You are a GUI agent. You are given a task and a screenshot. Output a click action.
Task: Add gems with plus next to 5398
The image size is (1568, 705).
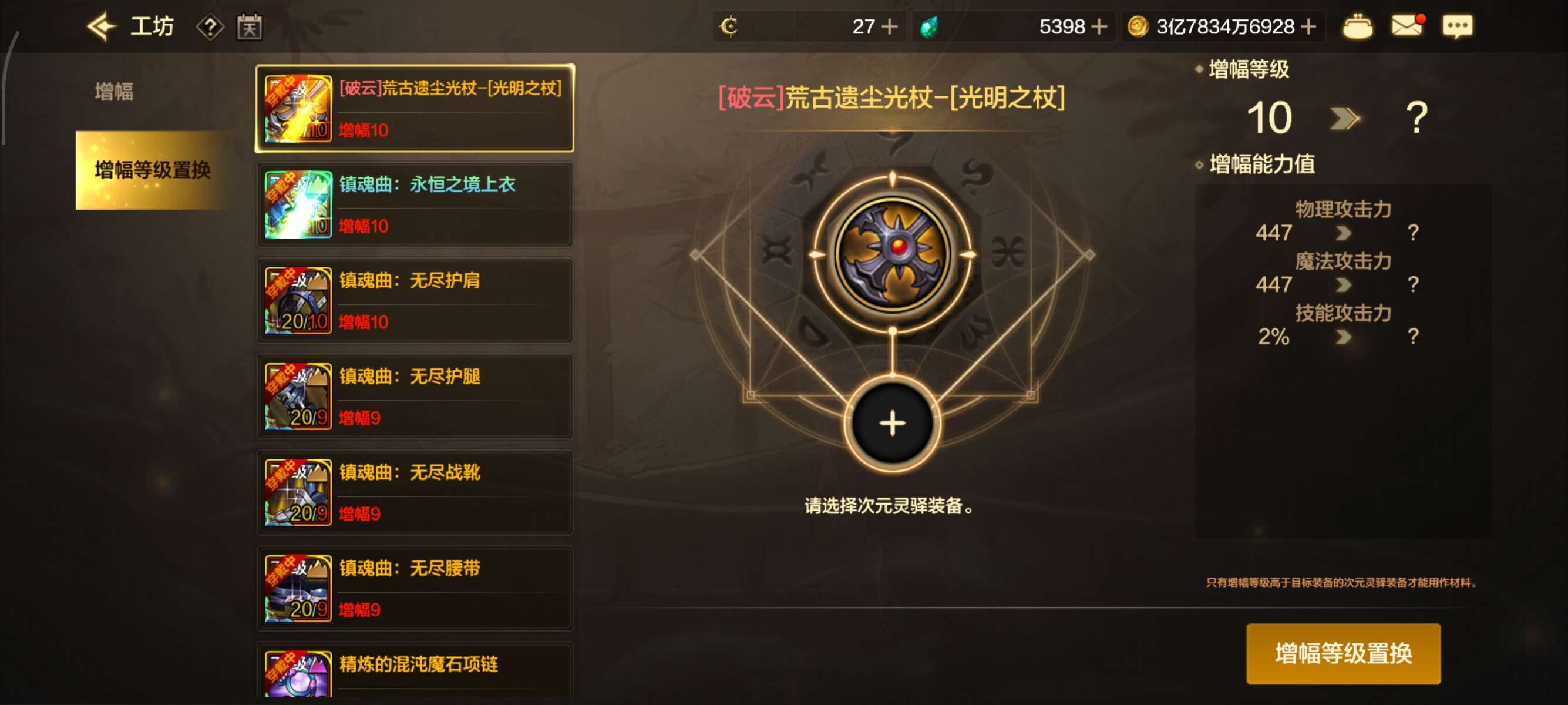(x=1099, y=27)
